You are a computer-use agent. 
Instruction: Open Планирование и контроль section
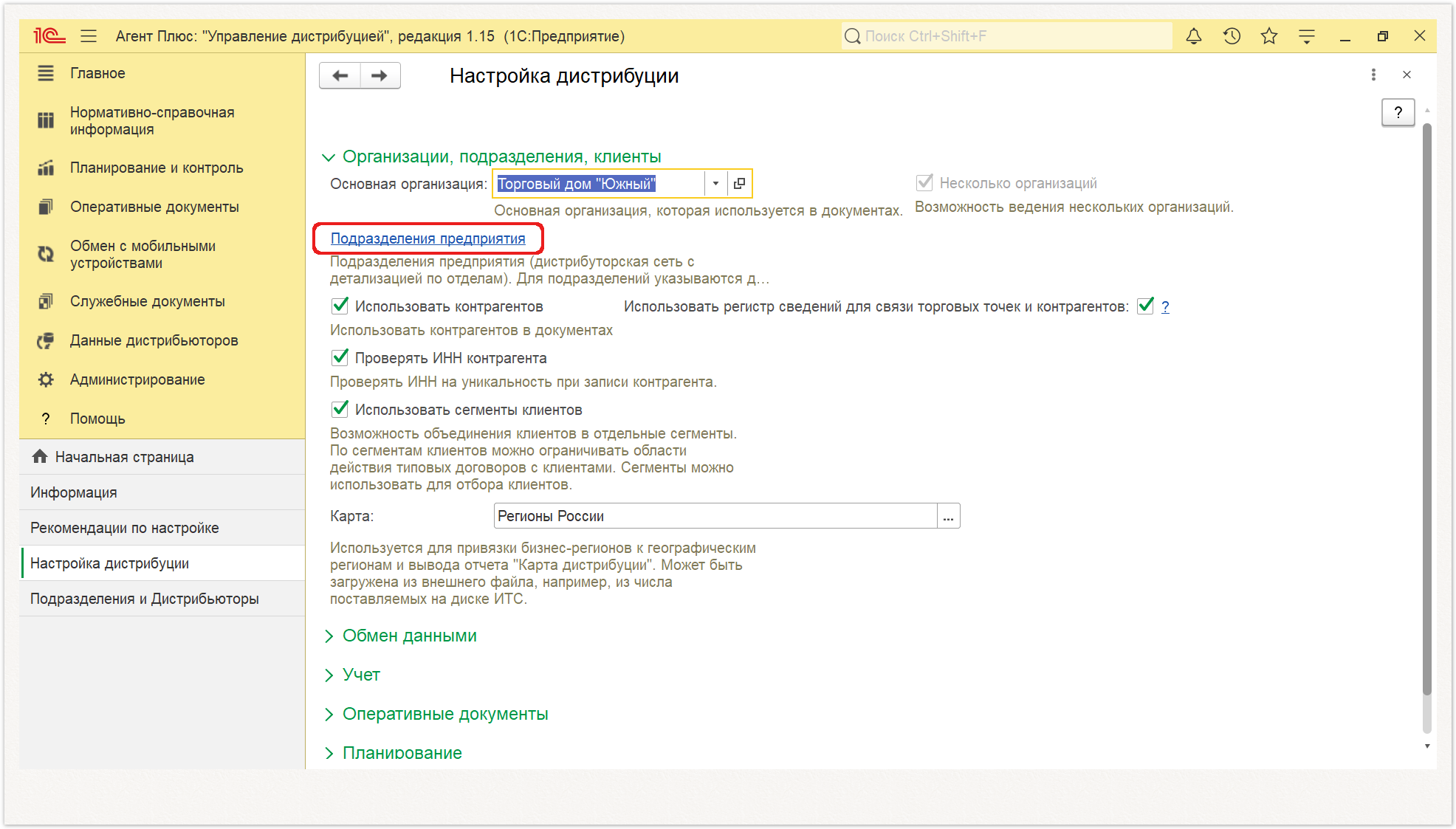pos(157,168)
